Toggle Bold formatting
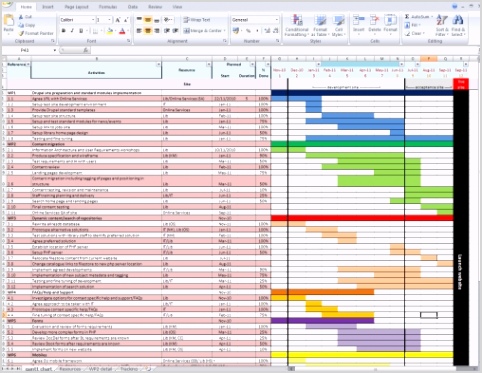 [x=63, y=31]
